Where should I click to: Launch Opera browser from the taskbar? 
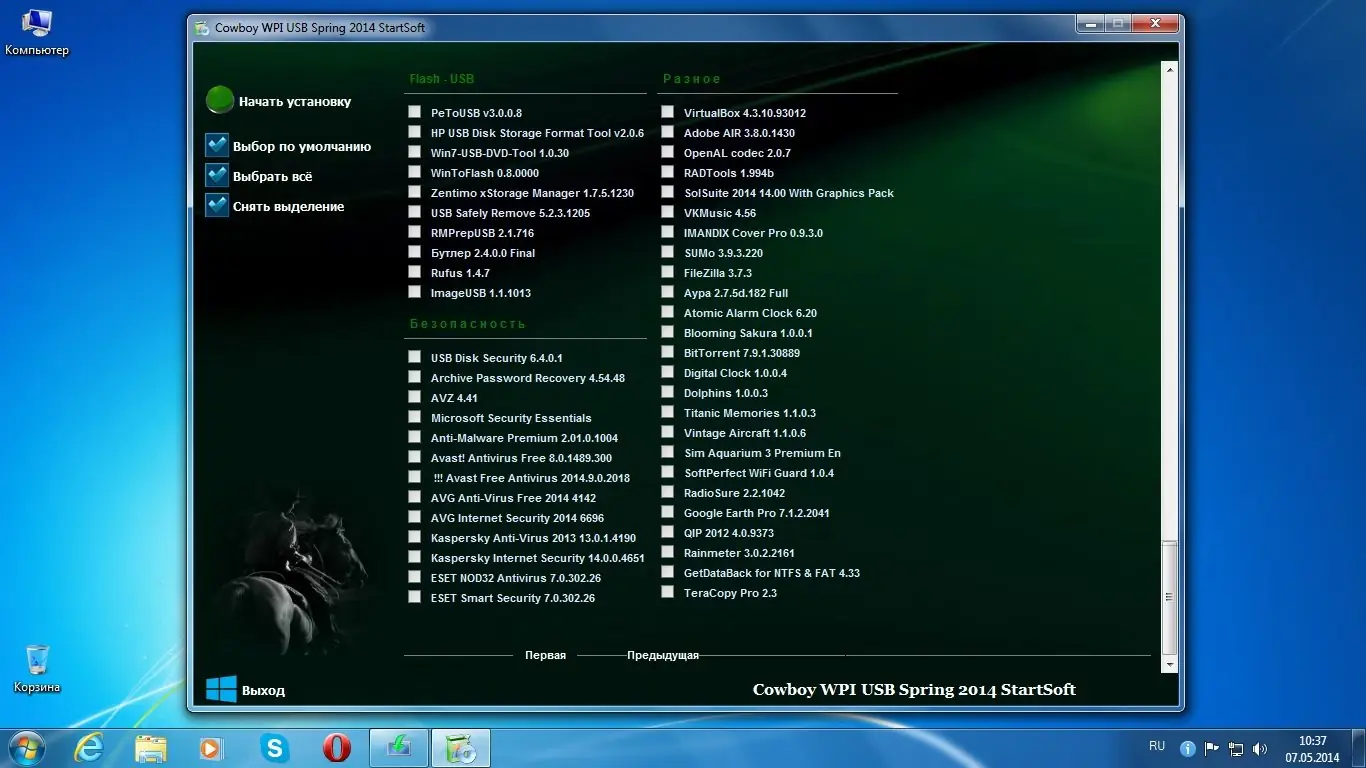coord(337,747)
